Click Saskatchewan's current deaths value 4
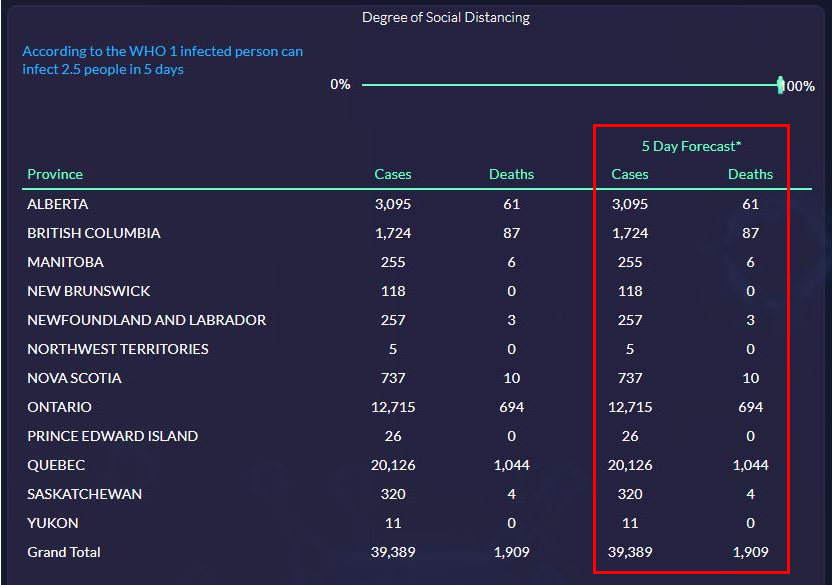Image resolution: width=832 pixels, height=585 pixels. [x=512, y=494]
